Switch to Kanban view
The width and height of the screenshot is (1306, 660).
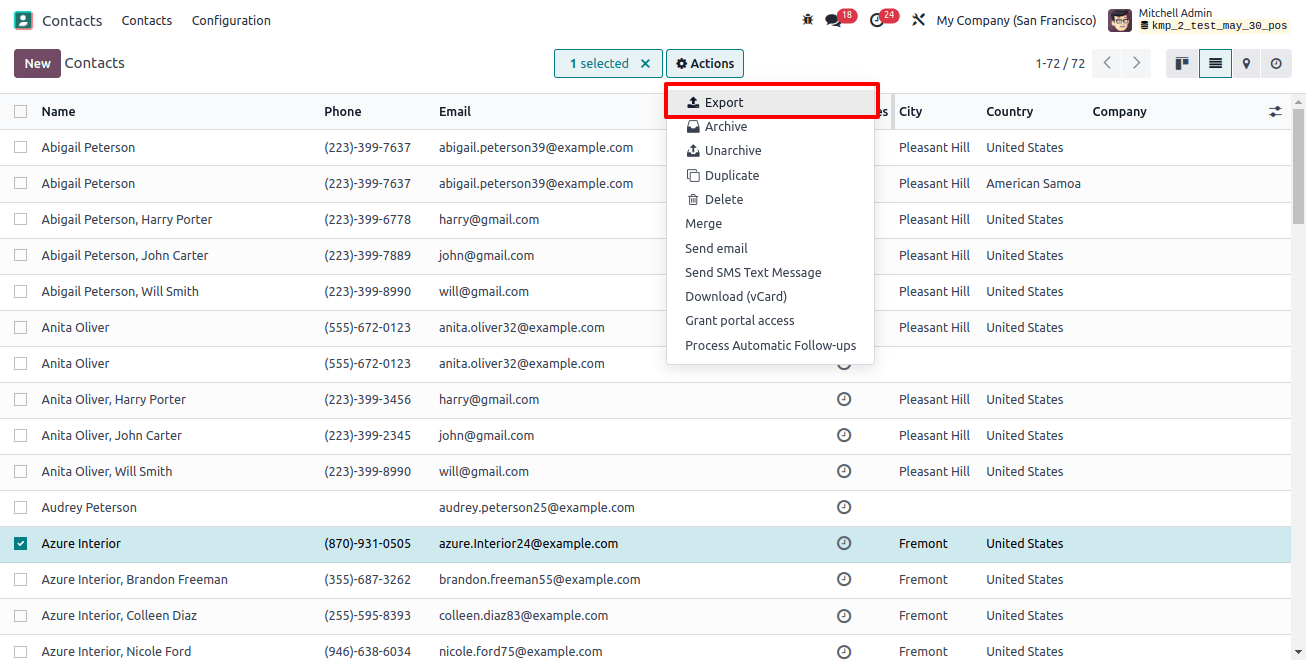pos(1182,63)
